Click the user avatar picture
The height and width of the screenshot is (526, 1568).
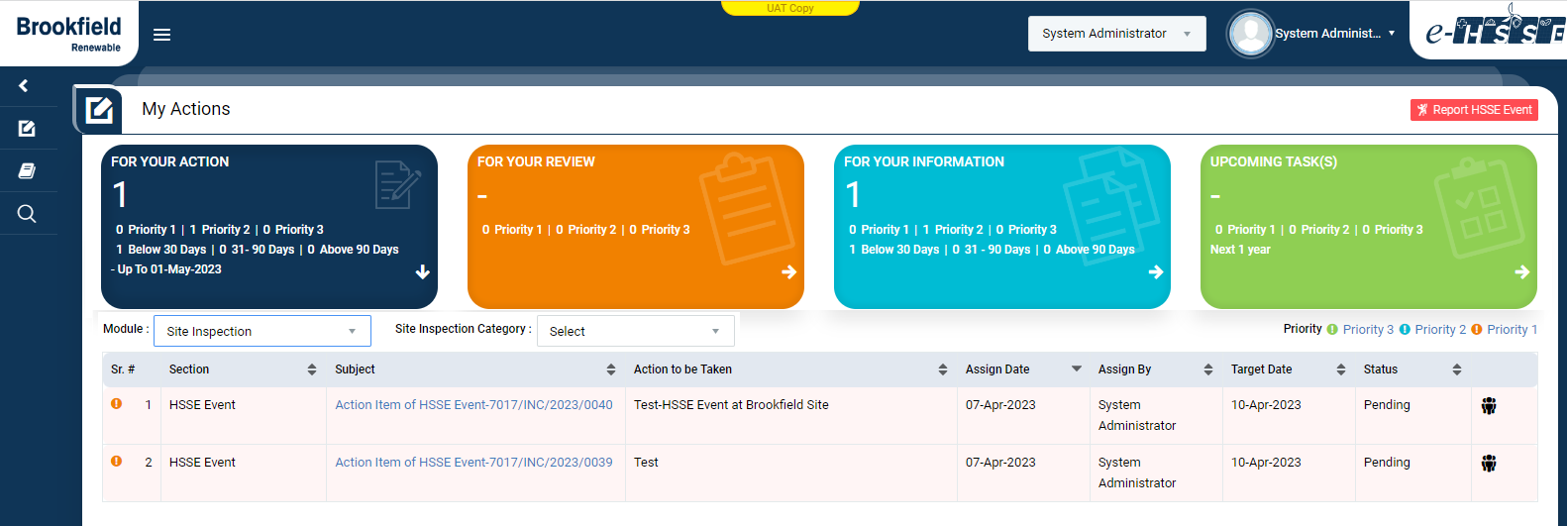[1250, 34]
